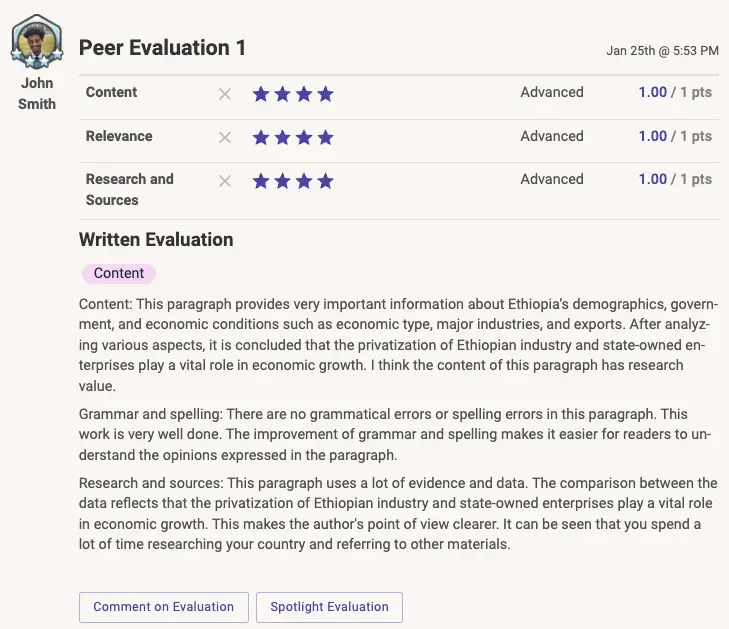Click the Research and Sources criterion label

click(x=129, y=189)
